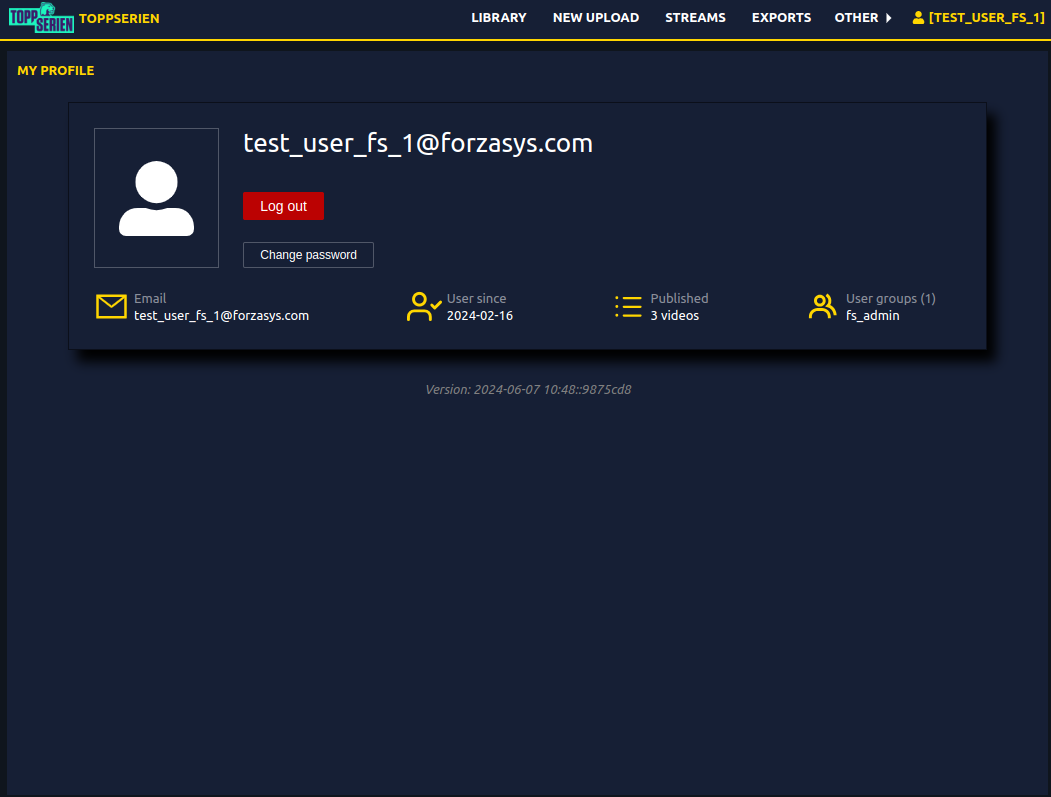Open the LIBRARY section
The height and width of the screenshot is (797, 1051).
tap(499, 17)
